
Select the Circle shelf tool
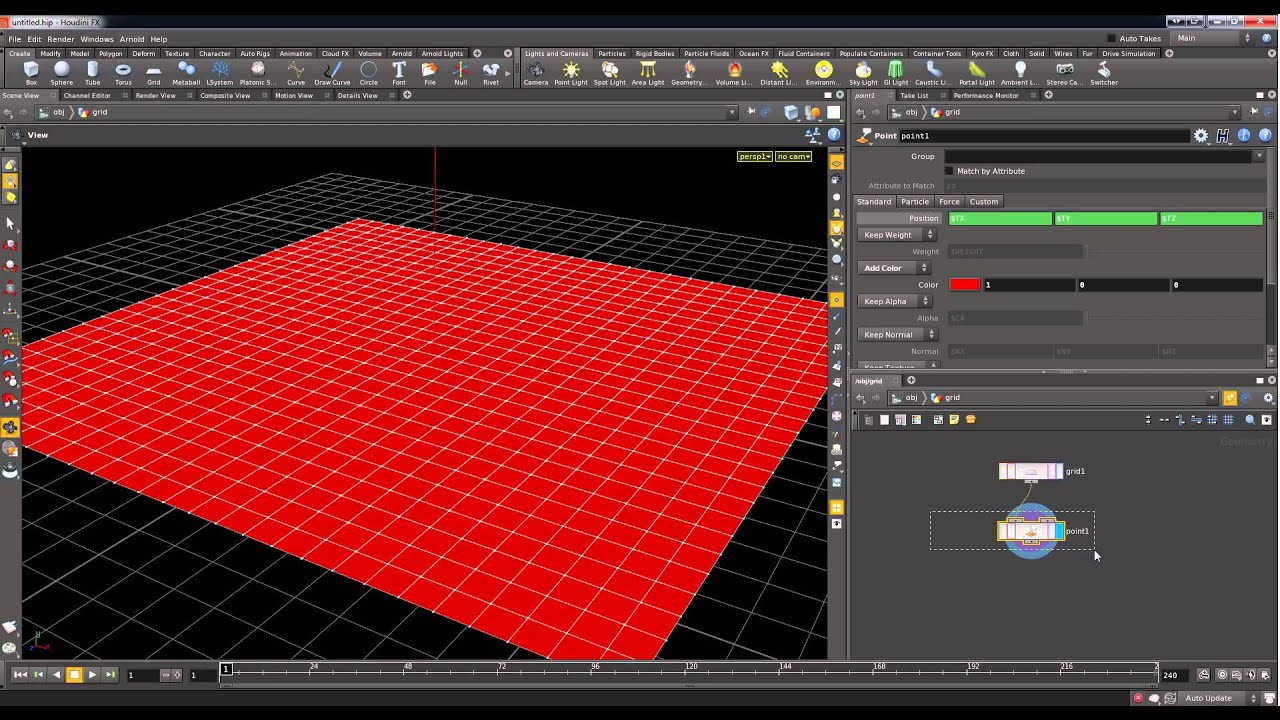tap(368, 73)
